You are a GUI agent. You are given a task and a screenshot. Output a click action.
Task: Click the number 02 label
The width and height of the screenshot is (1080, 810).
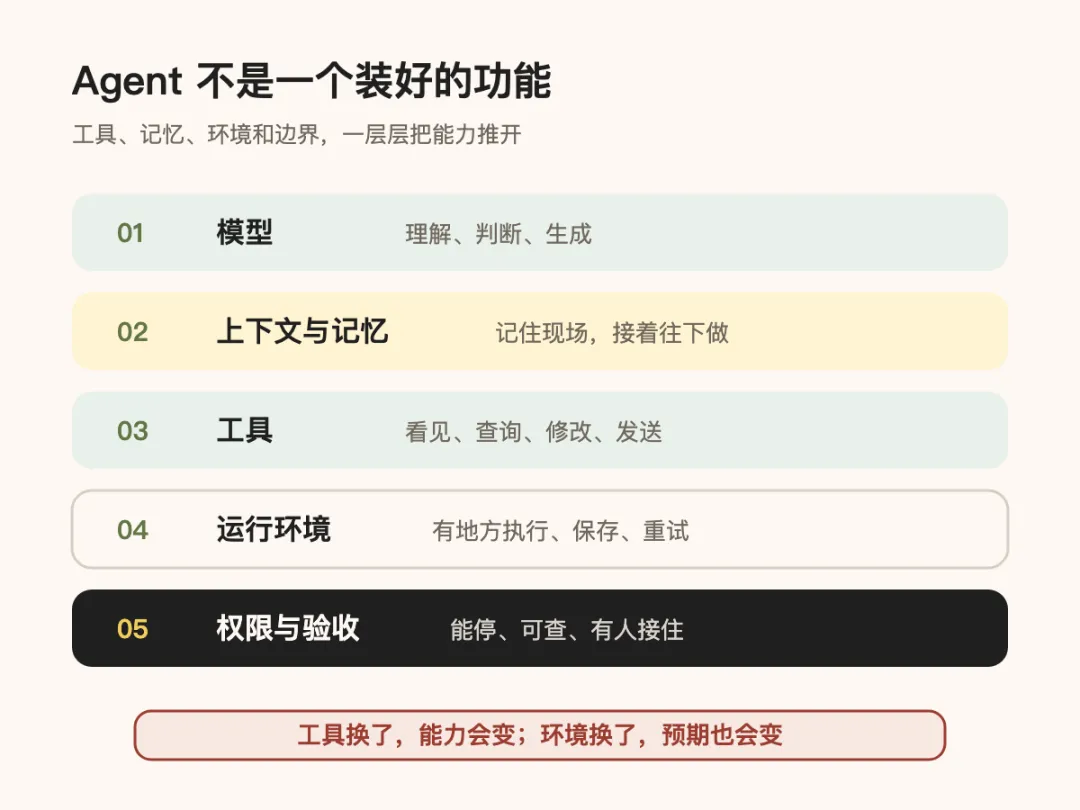[x=132, y=333]
